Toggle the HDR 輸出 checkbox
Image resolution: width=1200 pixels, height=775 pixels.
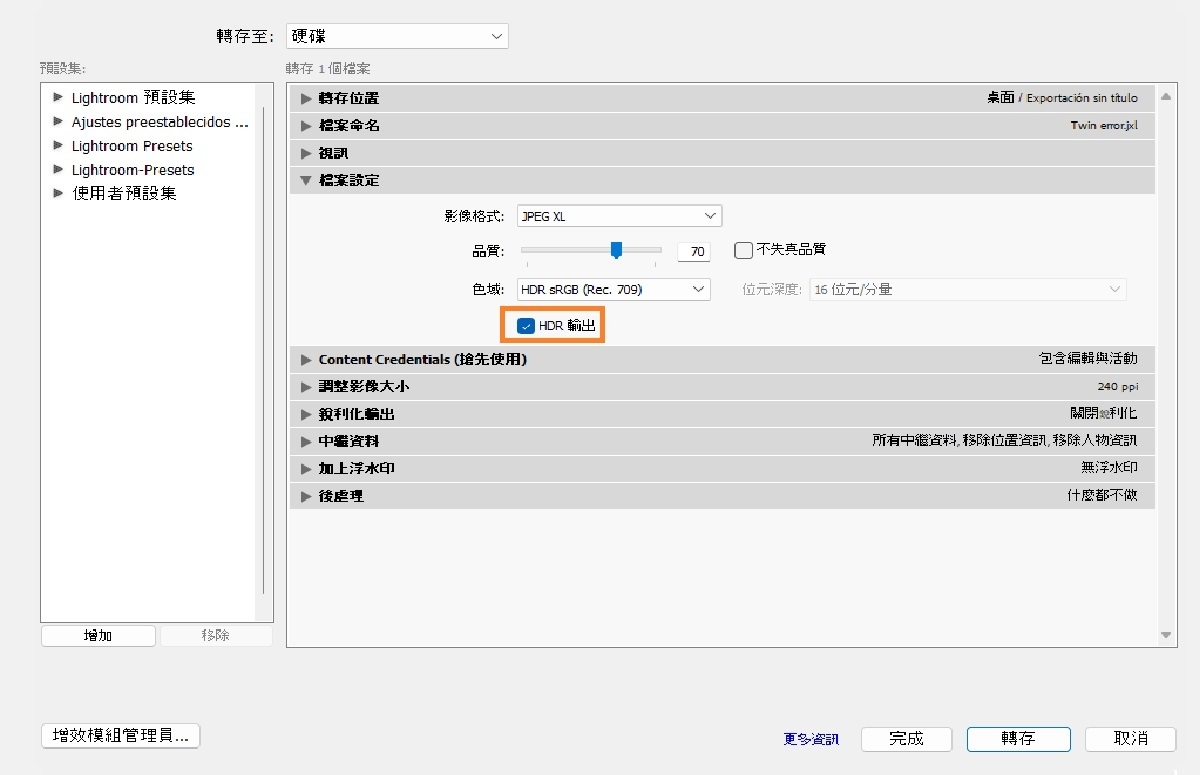pos(527,325)
